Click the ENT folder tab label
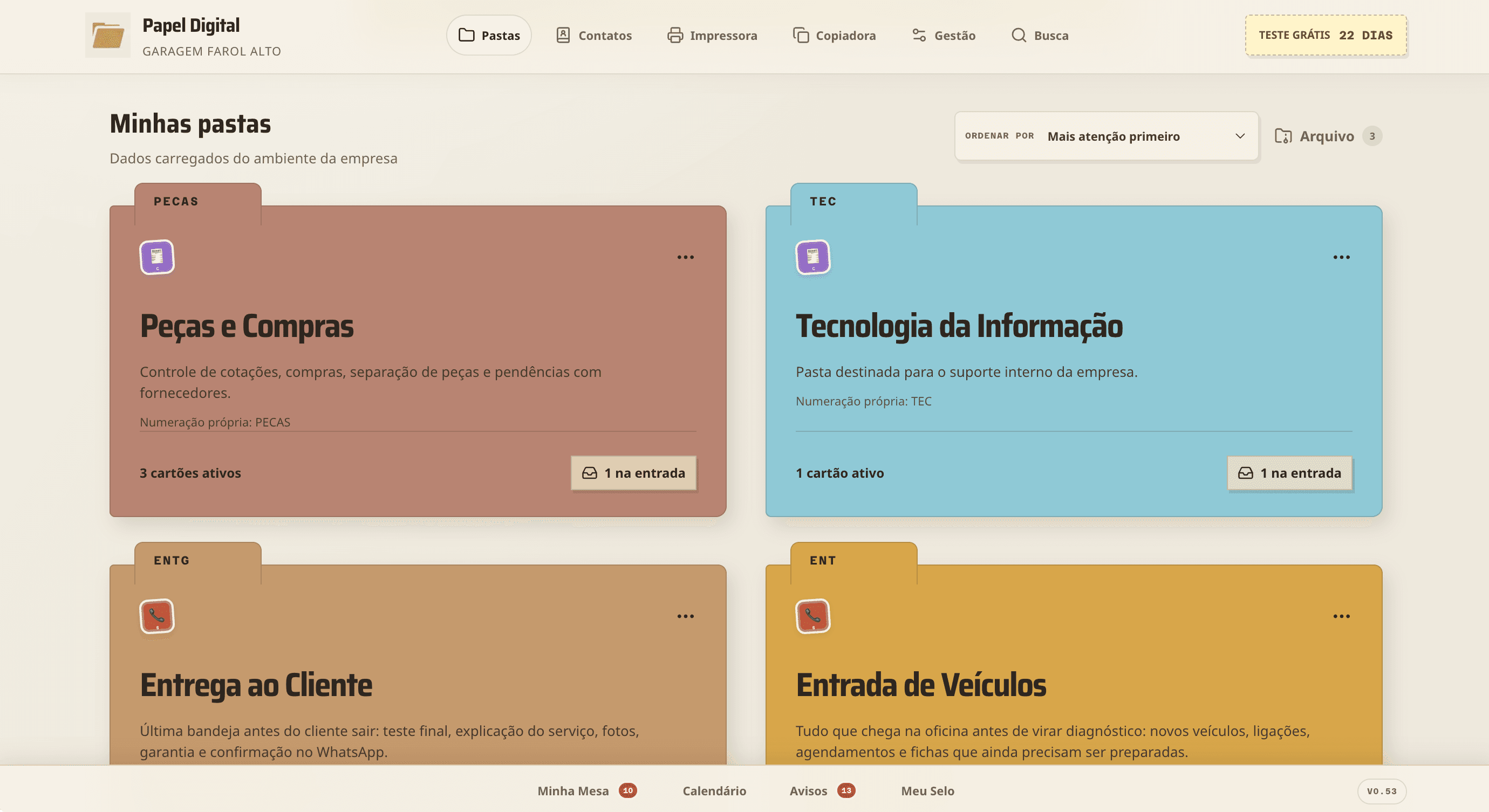 pyautogui.click(x=823, y=561)
